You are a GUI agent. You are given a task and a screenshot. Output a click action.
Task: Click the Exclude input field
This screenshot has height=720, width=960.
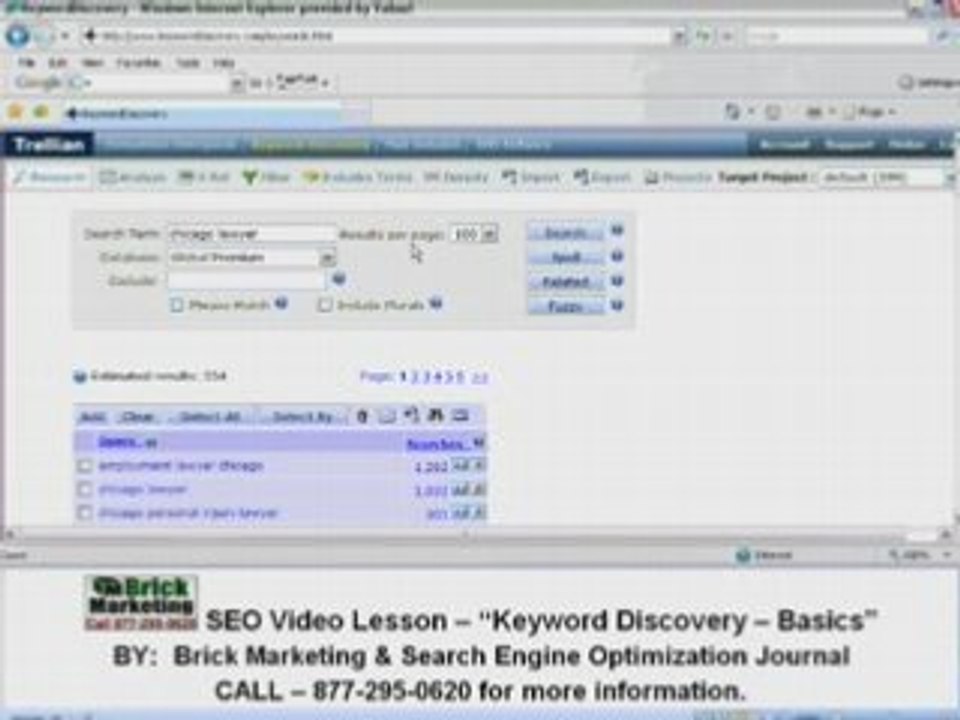[x=246, y=280]
